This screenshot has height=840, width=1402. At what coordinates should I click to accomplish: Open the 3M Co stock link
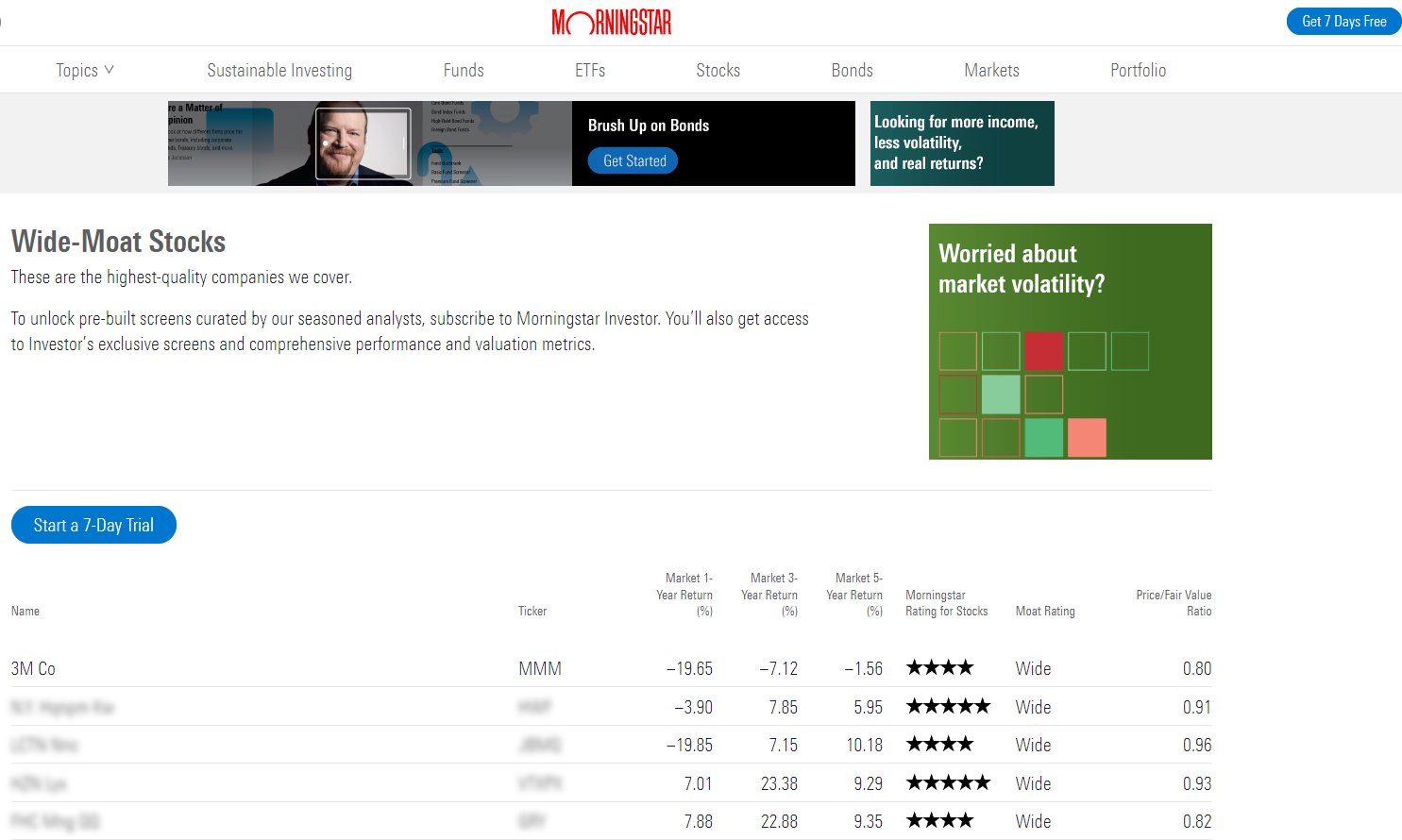(33, 668)
